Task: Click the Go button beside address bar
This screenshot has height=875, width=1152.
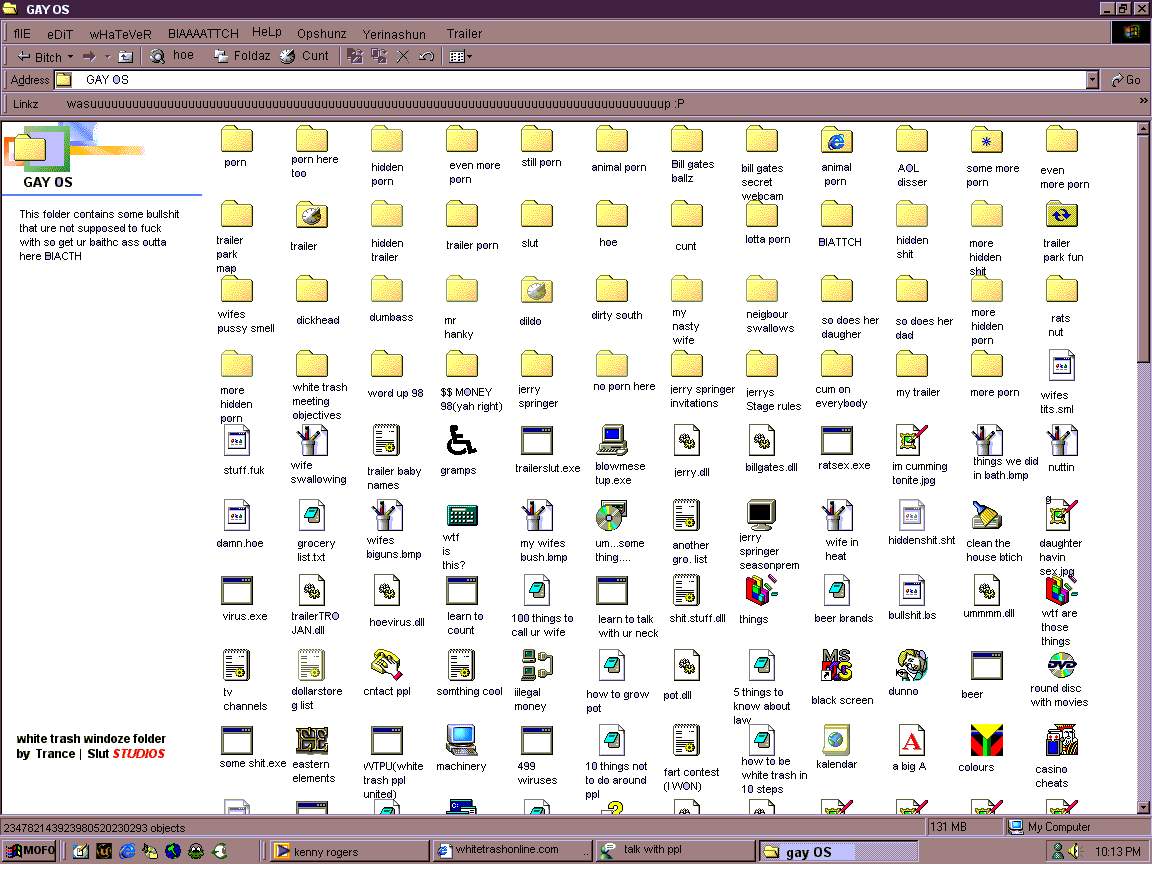Action: pos(1126,79)
